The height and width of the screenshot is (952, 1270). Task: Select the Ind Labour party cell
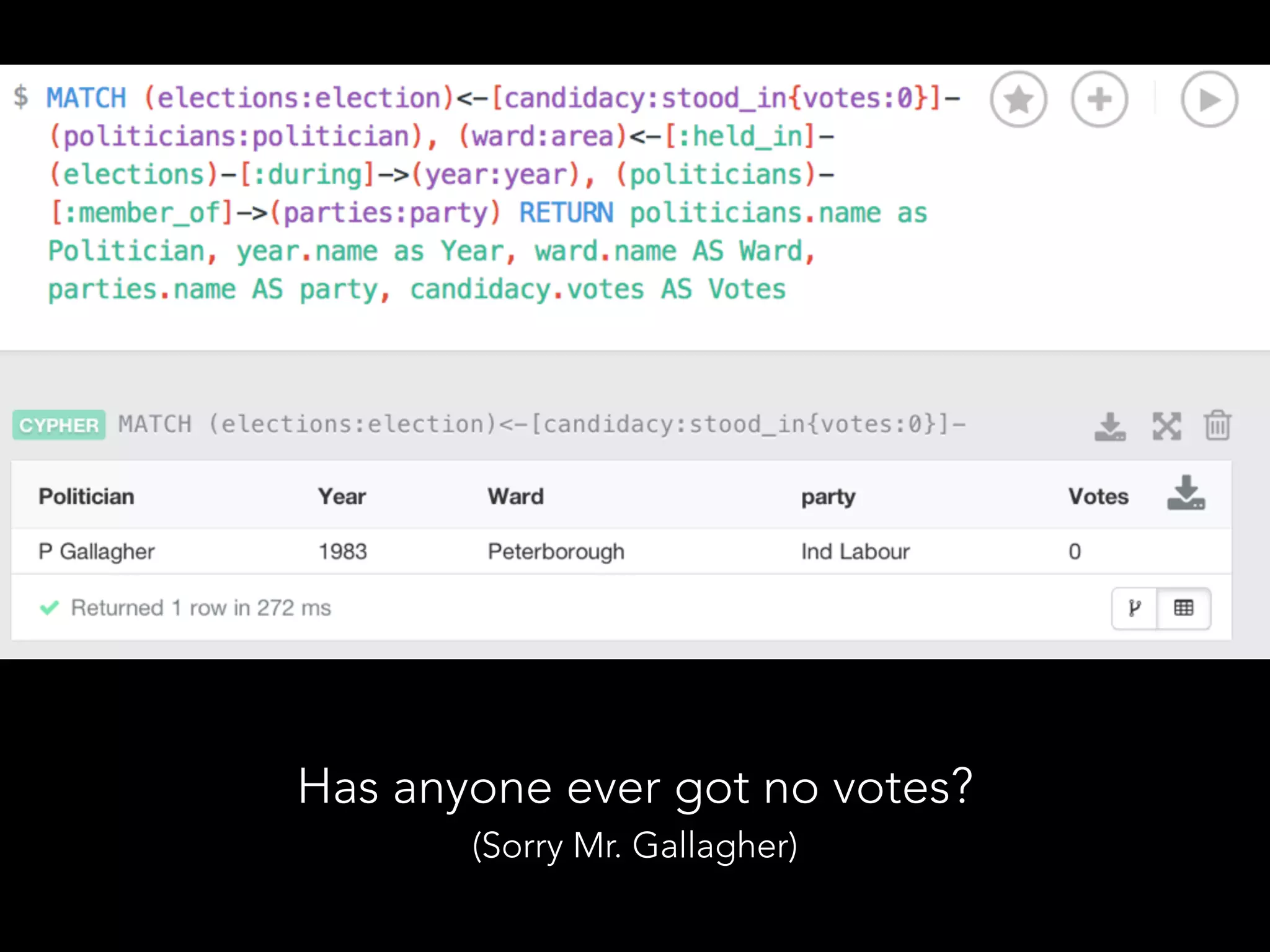(x=855, y=552)
